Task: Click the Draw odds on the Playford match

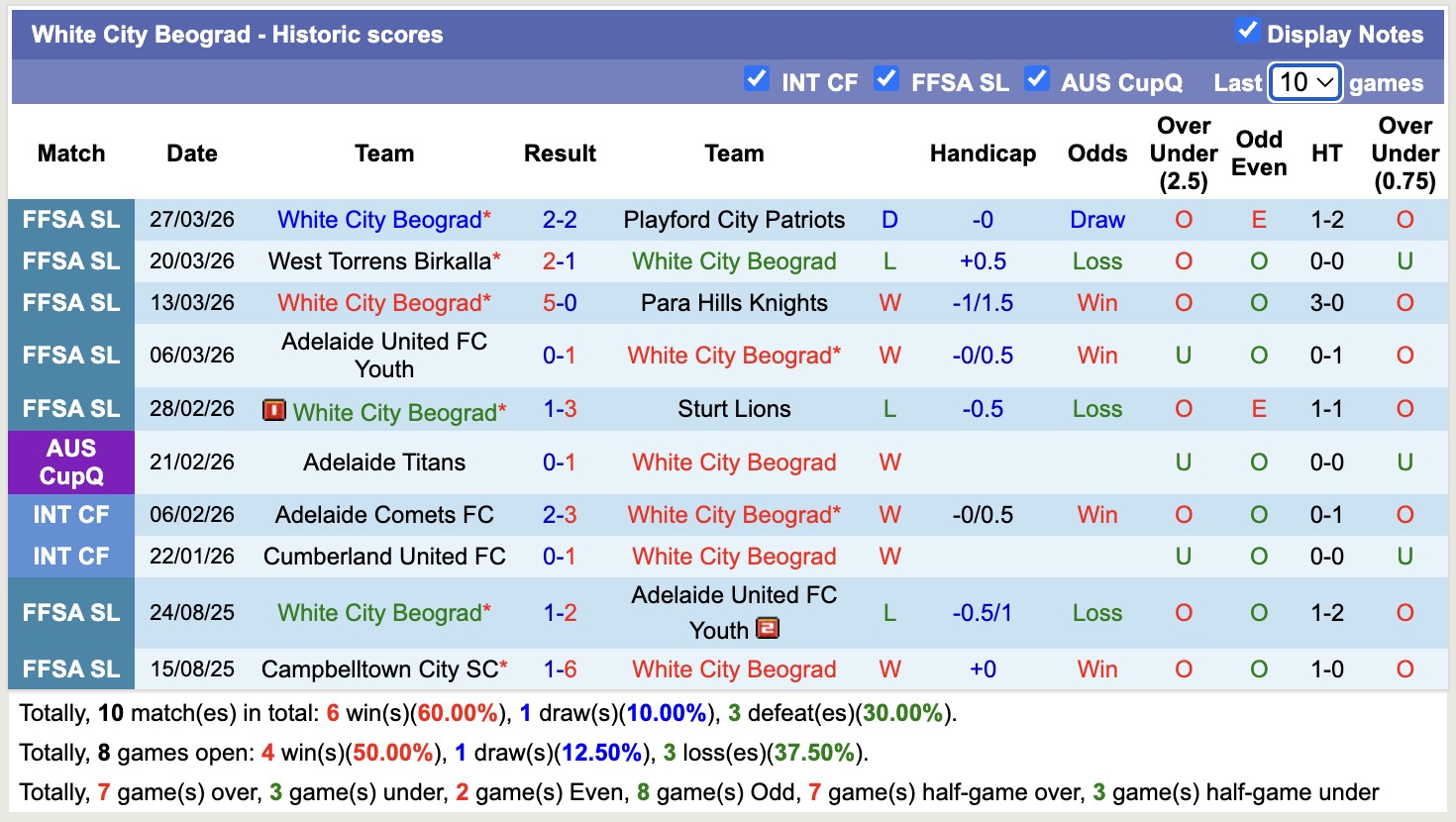Action: tap(1096, 219)
